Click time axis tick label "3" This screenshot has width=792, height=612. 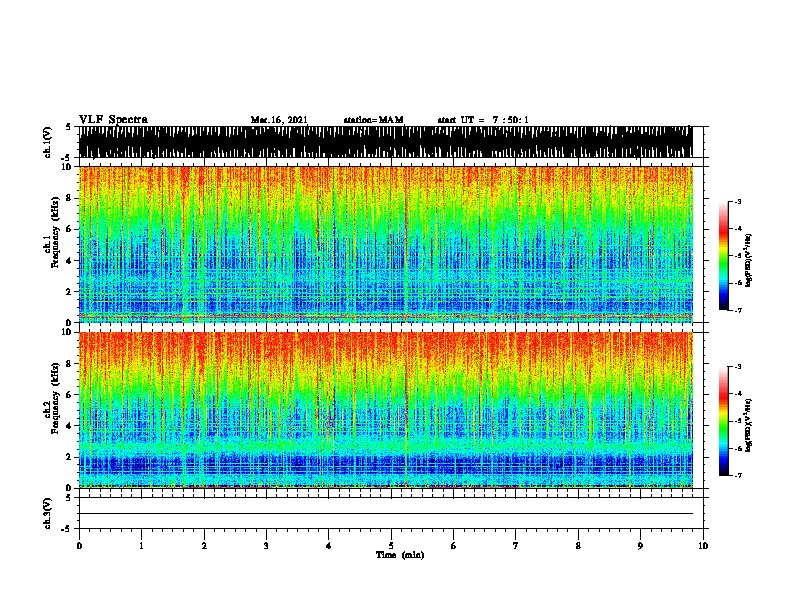click(266, 546)
